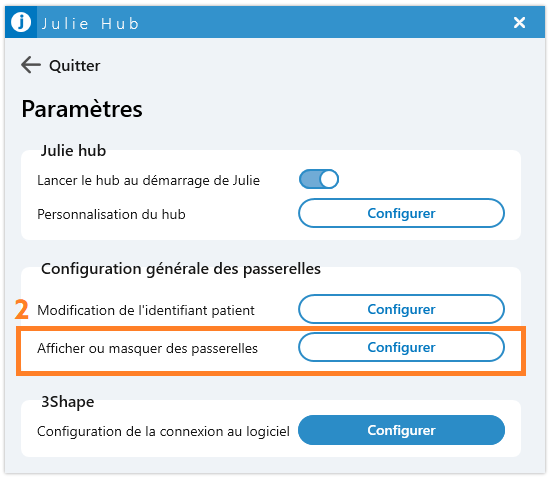The image size is (550, 481).
Task: Configure the patient identifier modification
Action: [x=401, y=309]
